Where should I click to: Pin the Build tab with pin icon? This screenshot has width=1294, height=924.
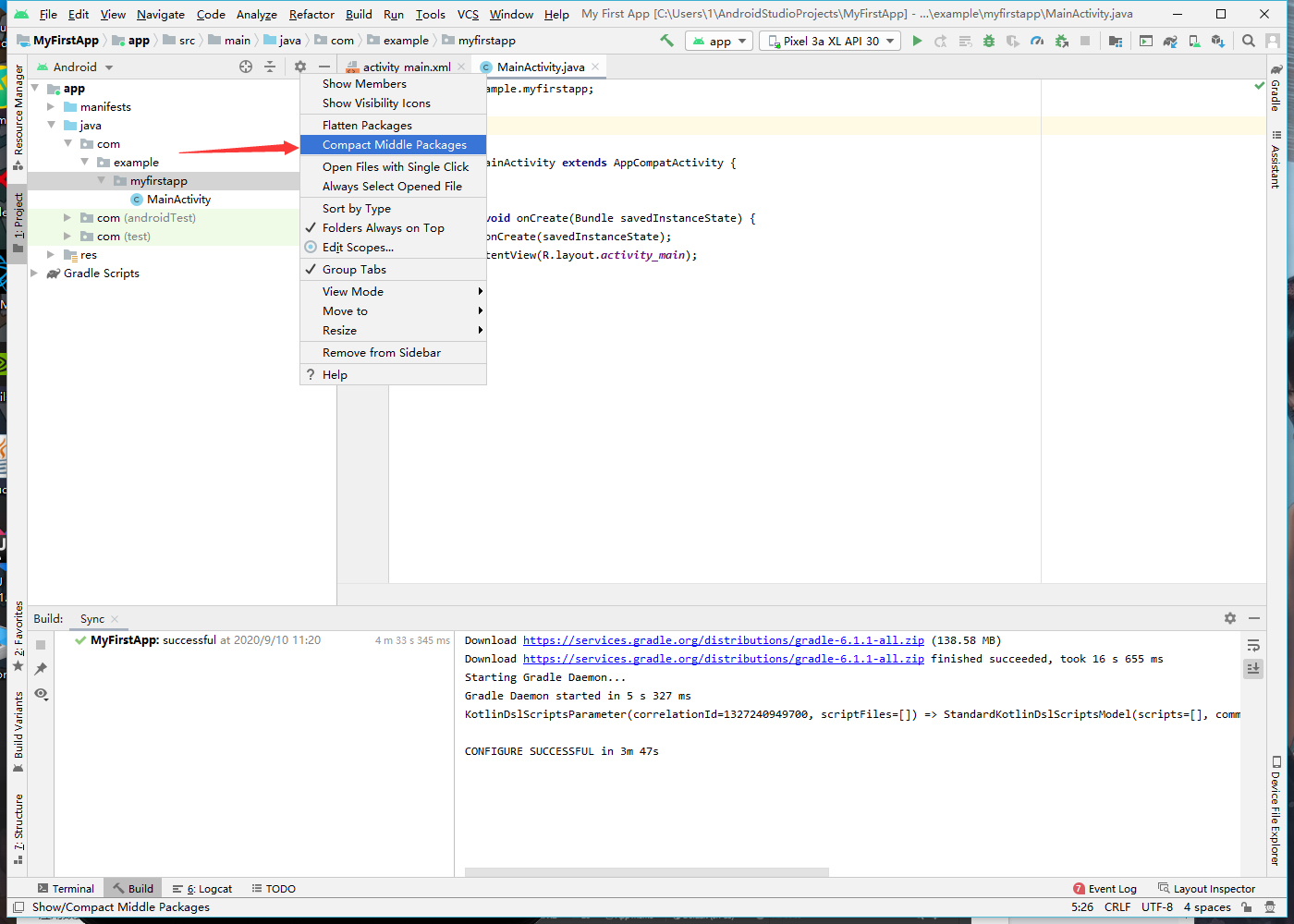pyautogui.click(x=41, y=669)
